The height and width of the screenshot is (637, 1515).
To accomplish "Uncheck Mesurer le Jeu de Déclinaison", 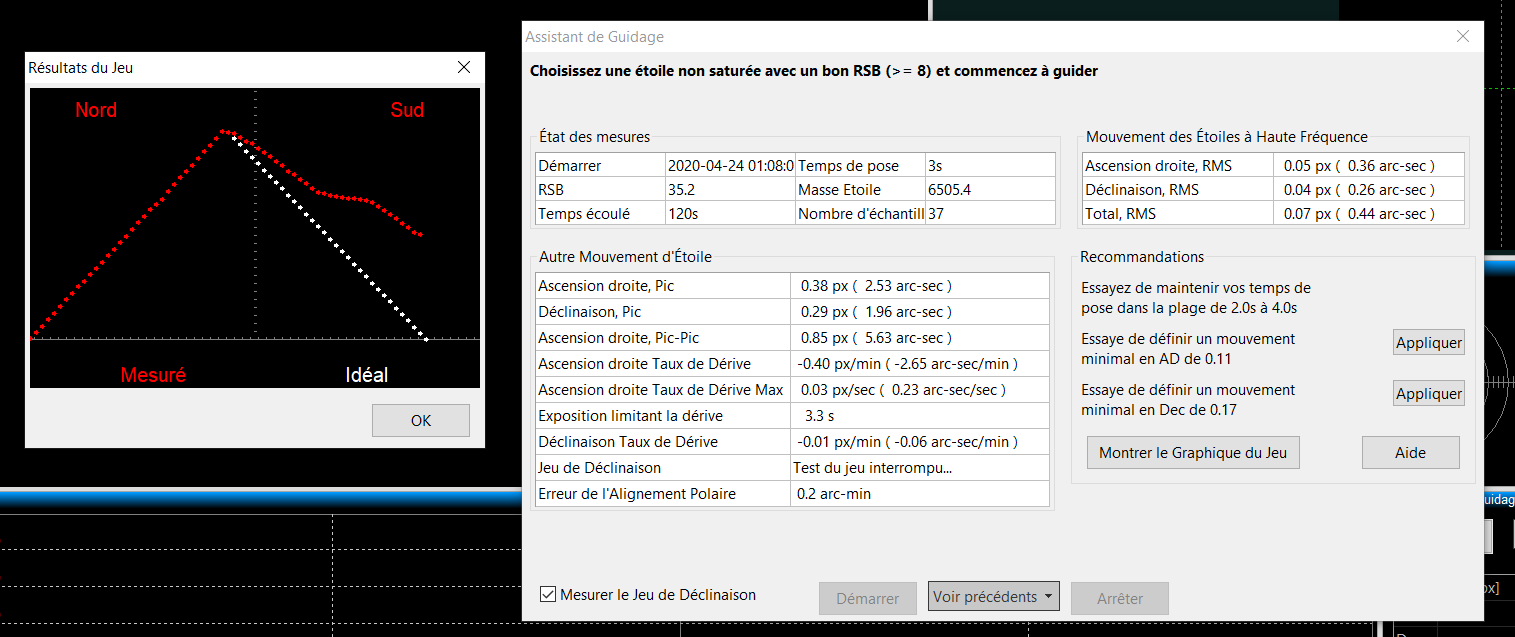I will point(548,594).
